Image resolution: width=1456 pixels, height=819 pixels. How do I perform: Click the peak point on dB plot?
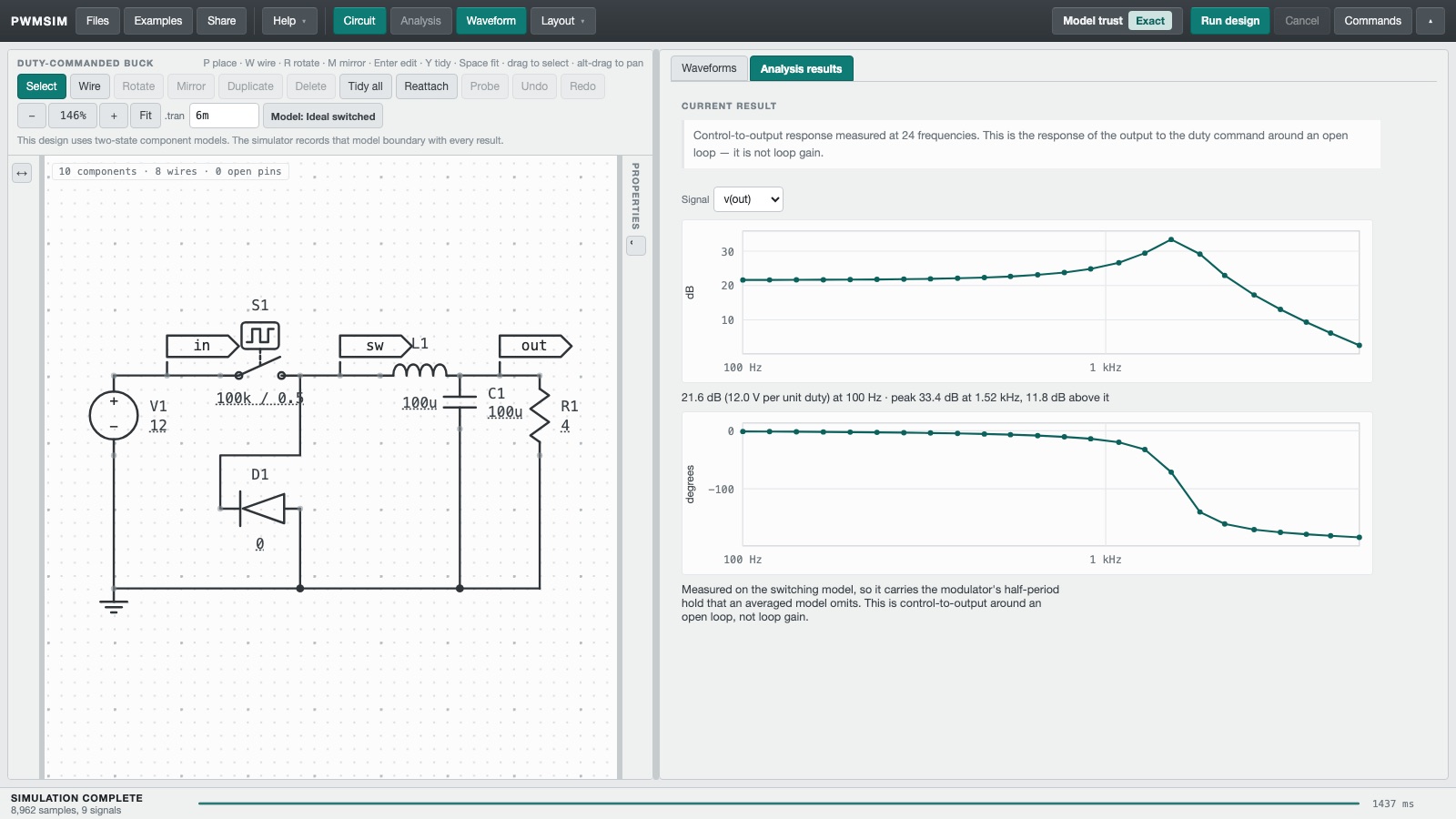1171,239
